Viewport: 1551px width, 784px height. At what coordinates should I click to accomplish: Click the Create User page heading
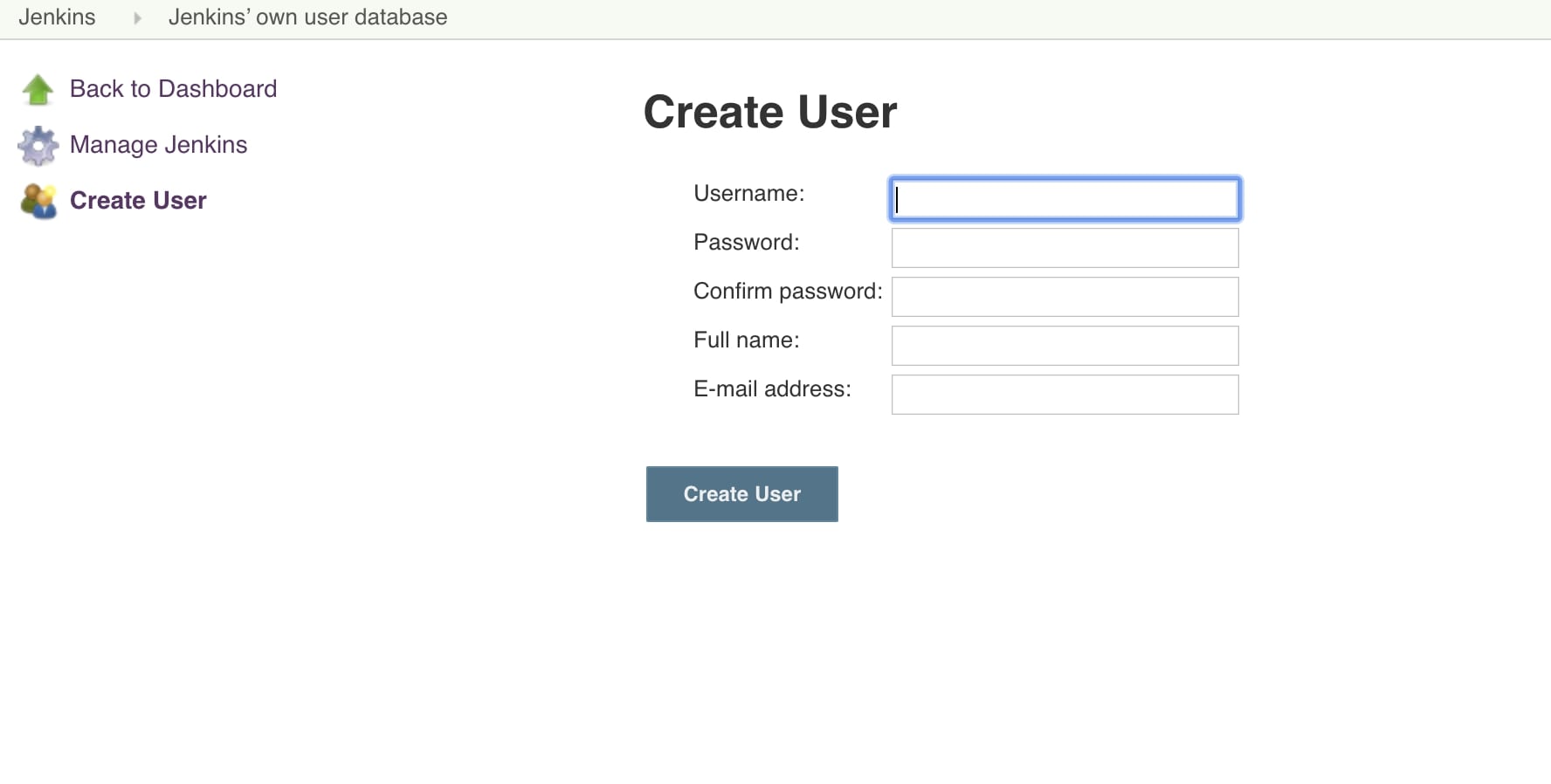770,112
